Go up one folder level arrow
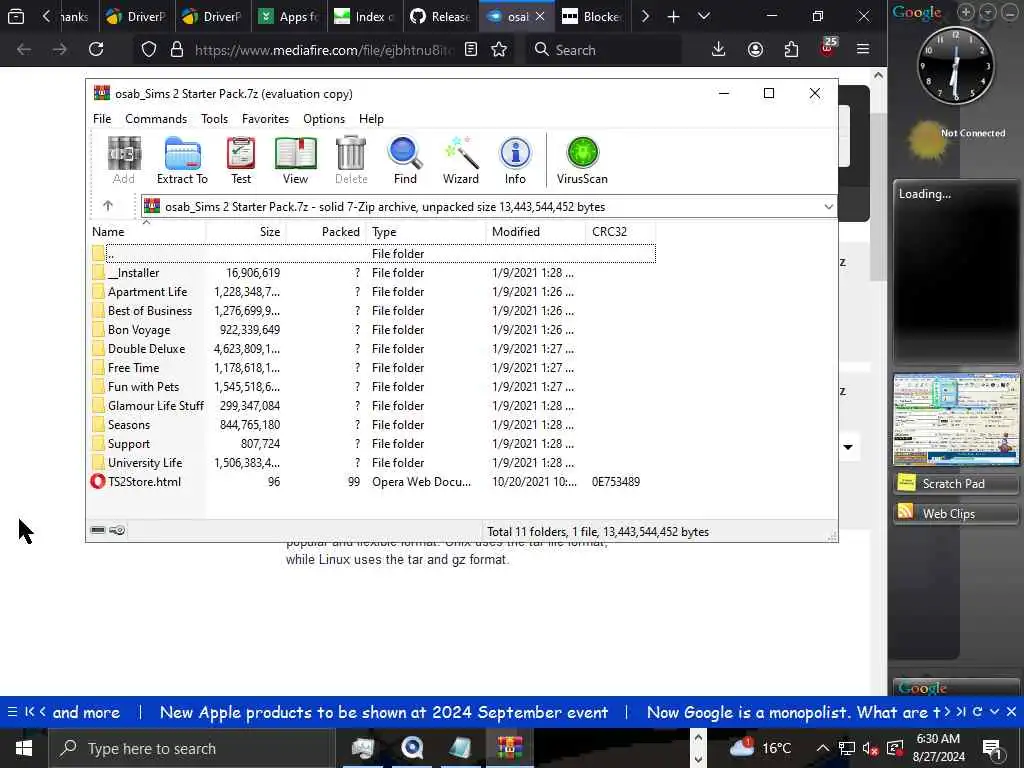 pyautogui.click(x=108, y=206)
